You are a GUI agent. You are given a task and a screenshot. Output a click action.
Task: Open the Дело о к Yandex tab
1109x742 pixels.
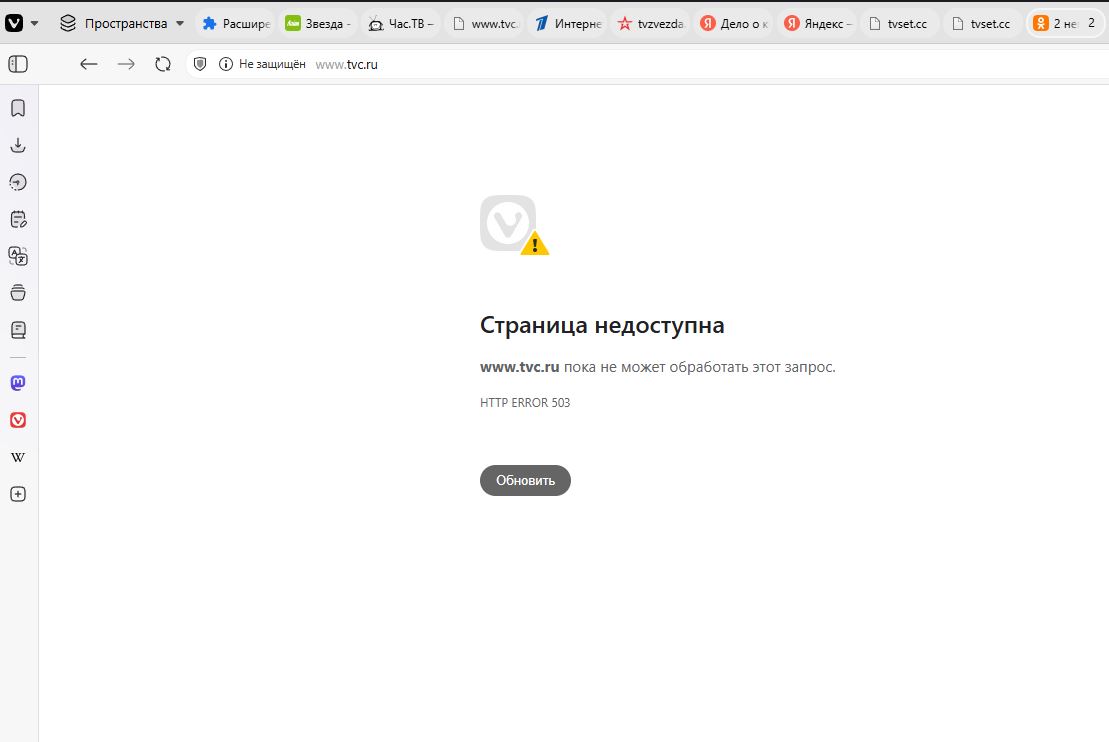pyautogui.click(x=734, y=23)
